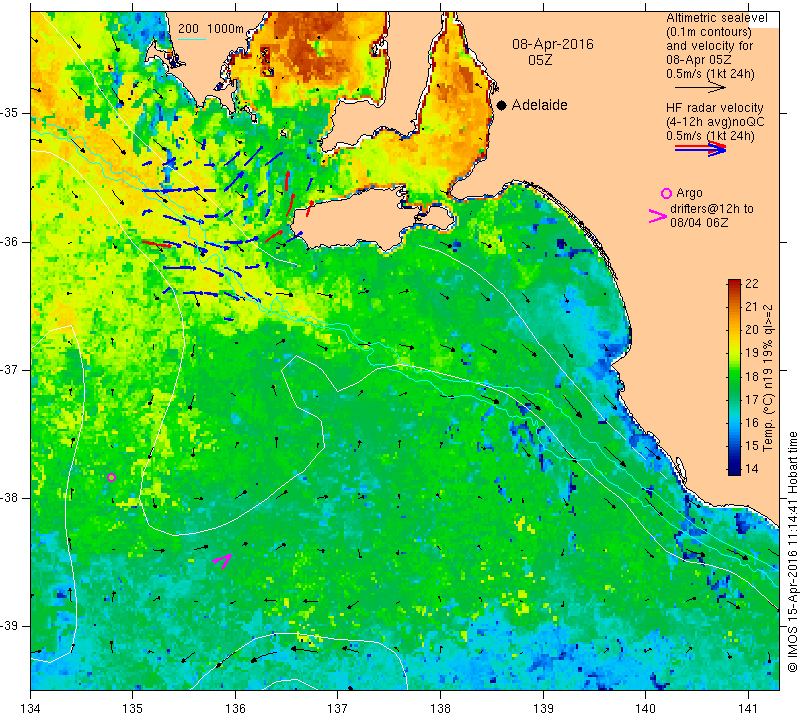Click the magenta drifter marker on map

[x=222, y=561]
